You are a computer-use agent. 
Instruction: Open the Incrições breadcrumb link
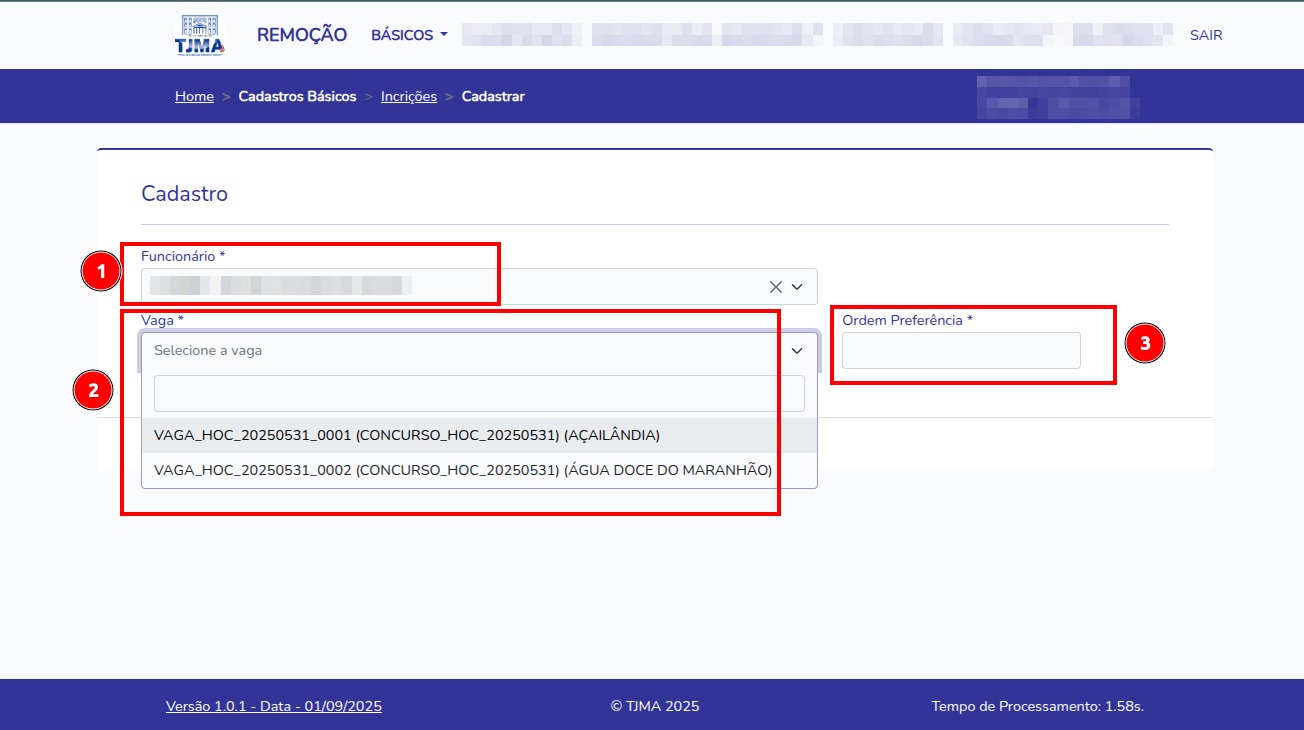click(x=408, y=97)
